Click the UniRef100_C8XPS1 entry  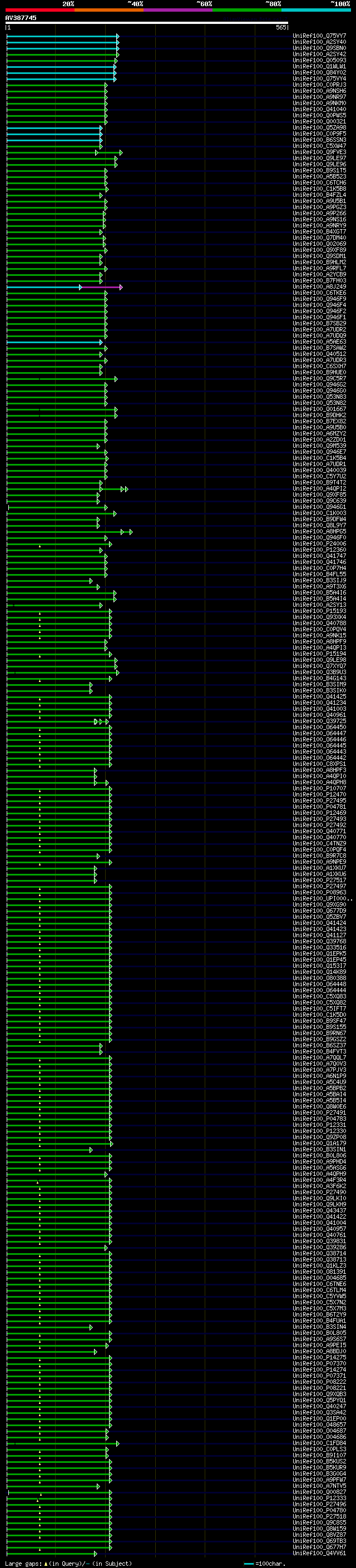pos(319,764)
